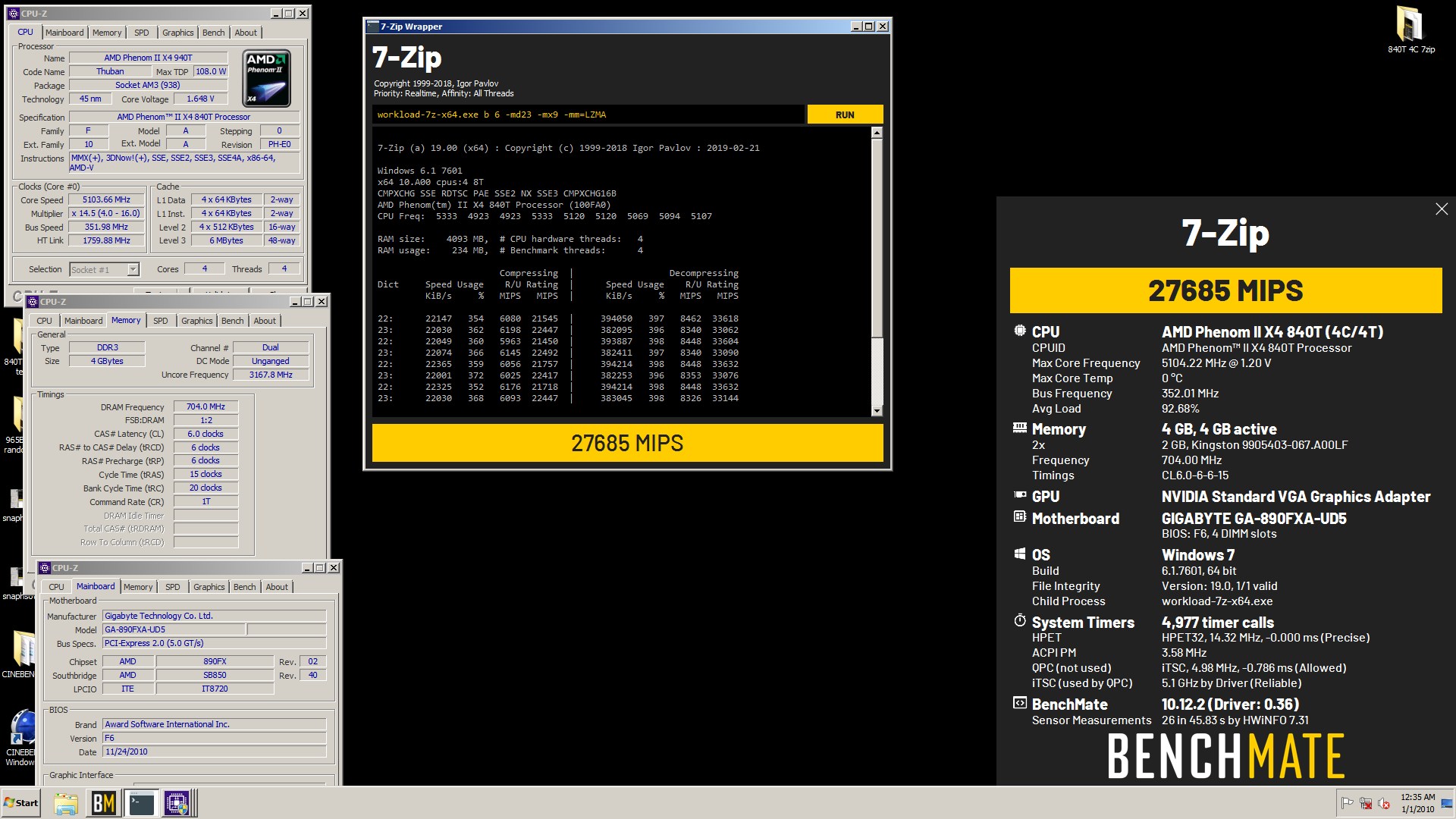Open Memory tab in the bottom CPU-Z Mainboard window
Screen dimensions: 1456x819
click(138, 587)
